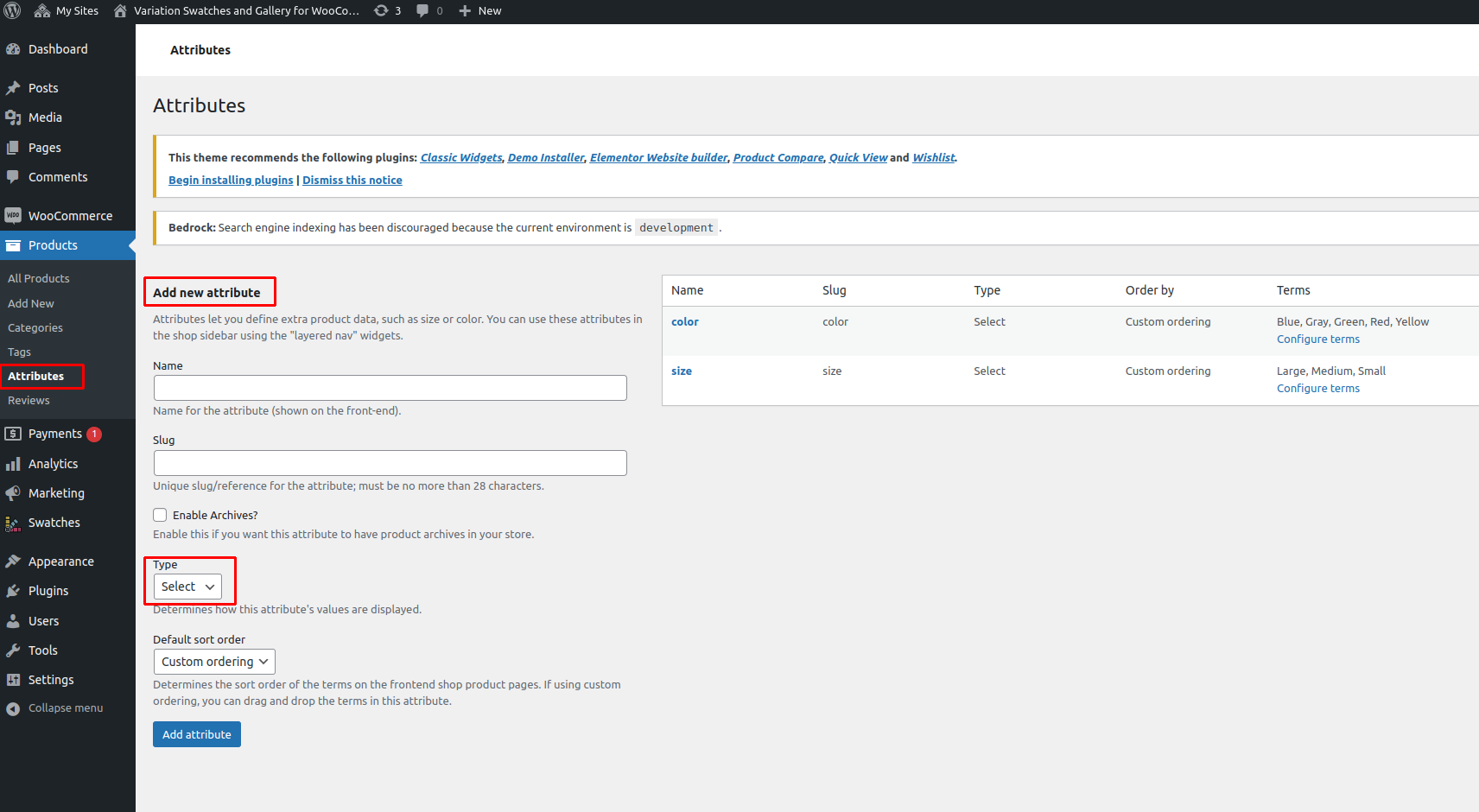Open the Reviews submenu item

pyautogui.click(x=29, y=400)
